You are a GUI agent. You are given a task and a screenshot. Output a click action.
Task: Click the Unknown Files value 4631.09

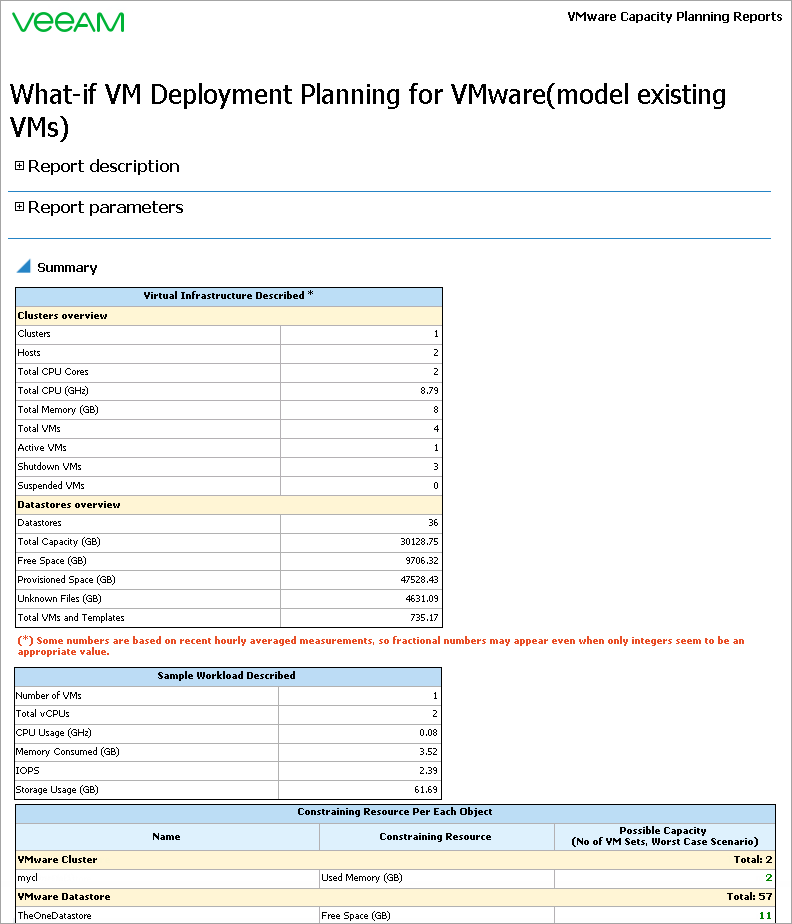pyautogui.click(x=421, y=599)
